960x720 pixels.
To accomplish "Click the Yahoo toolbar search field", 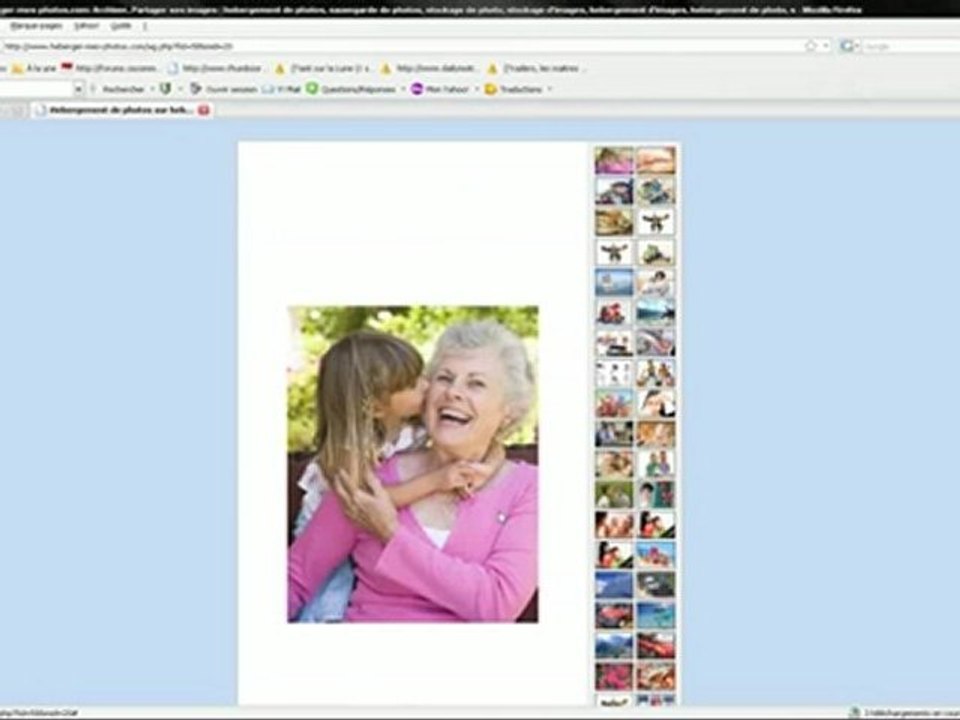I will pos(37,89).
